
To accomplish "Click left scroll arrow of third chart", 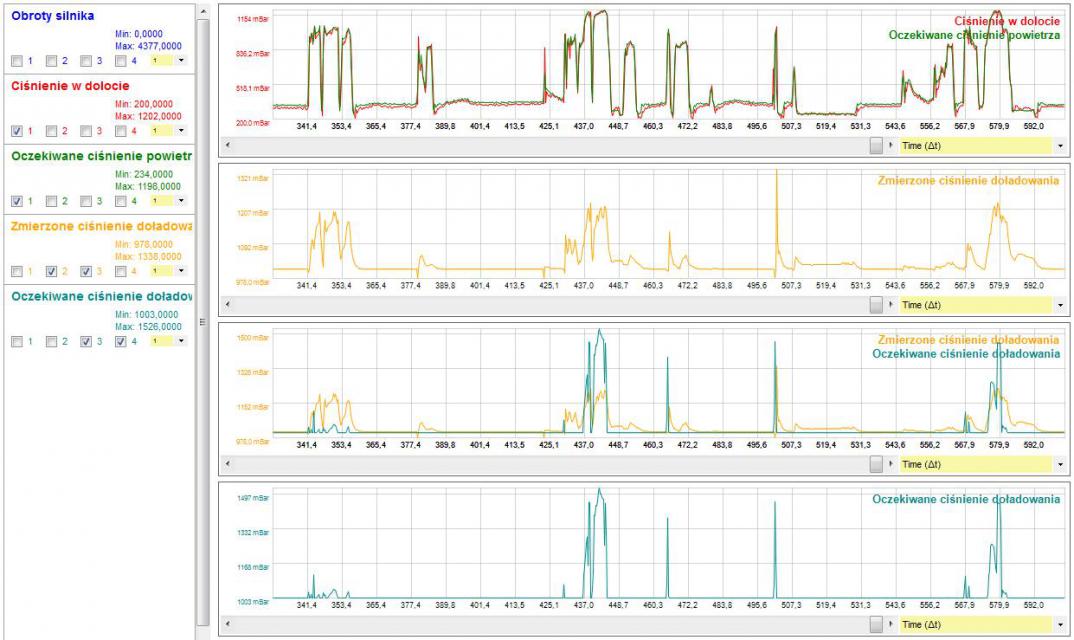I will (227, 464).
